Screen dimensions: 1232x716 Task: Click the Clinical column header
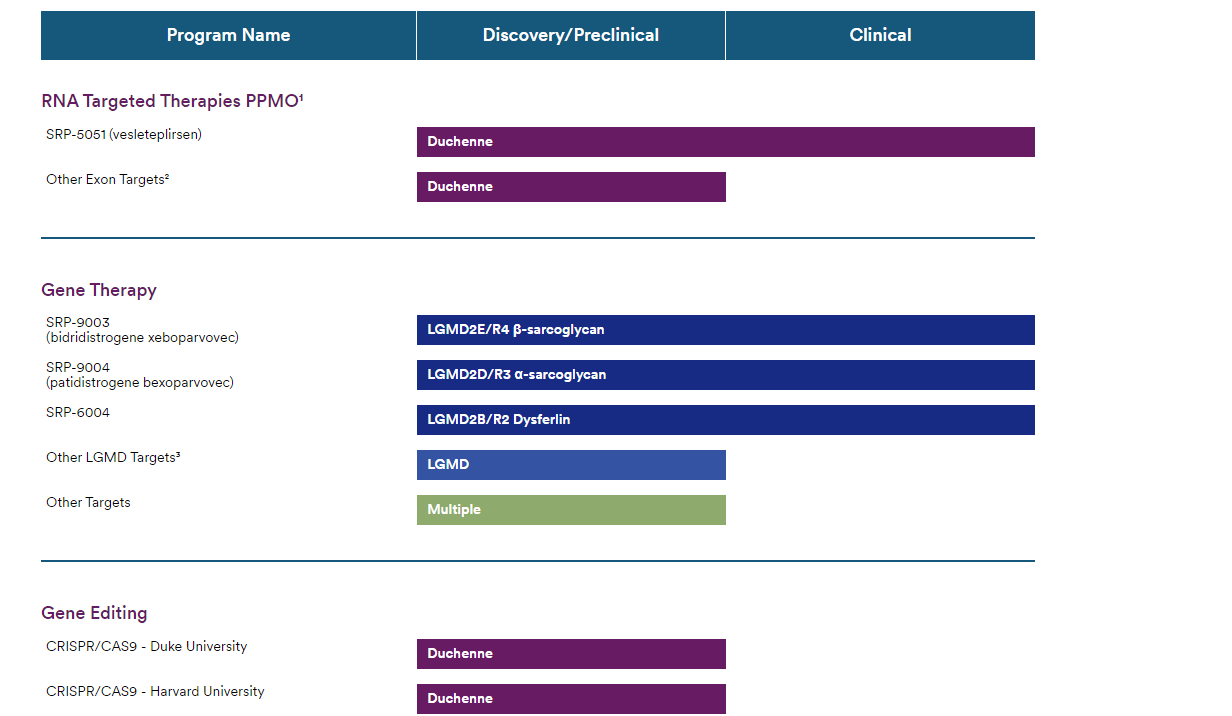pyautogui.click(x=880, y=35)
